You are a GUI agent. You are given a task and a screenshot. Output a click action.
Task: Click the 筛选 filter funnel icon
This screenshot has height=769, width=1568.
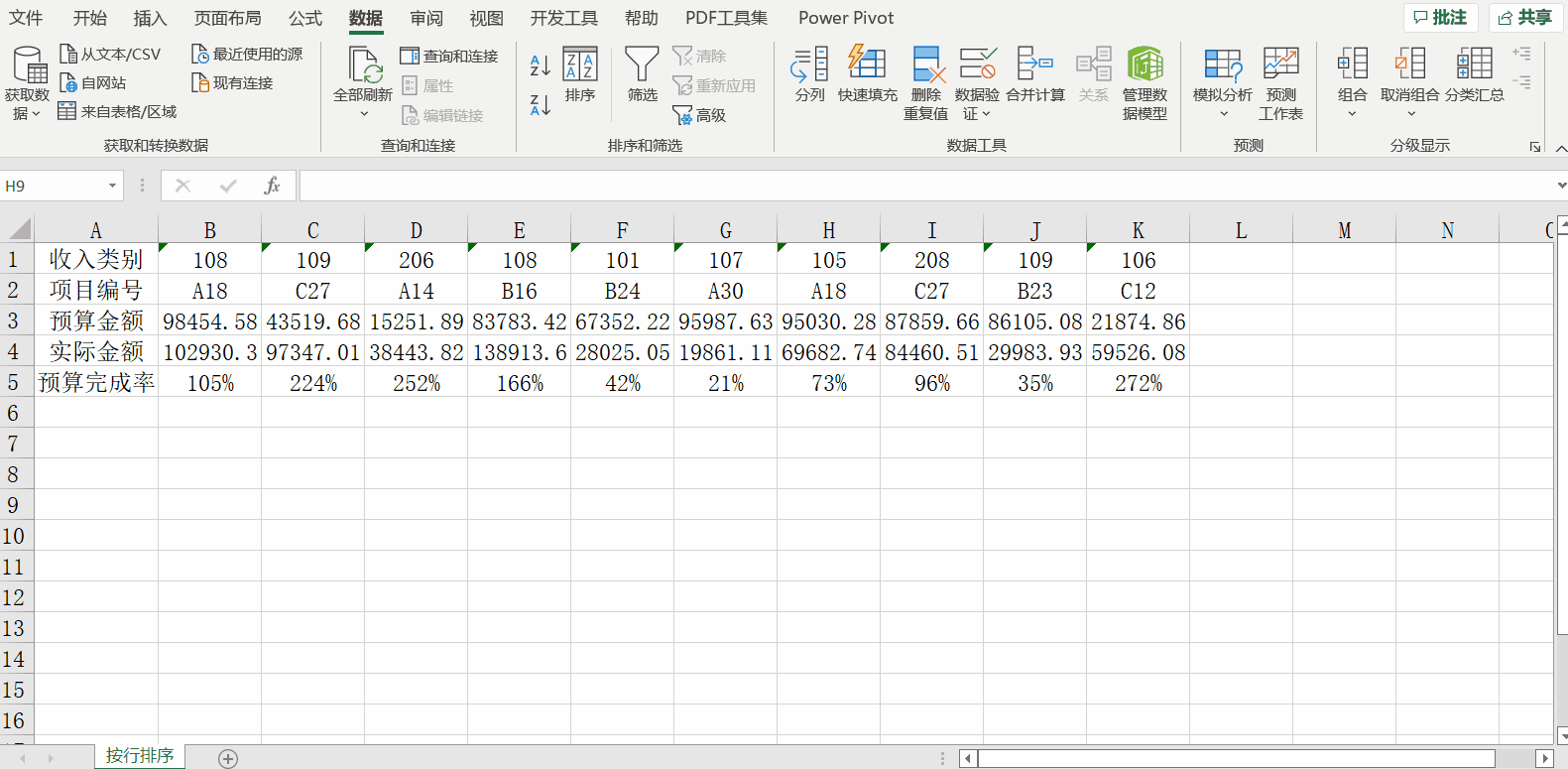642,65
